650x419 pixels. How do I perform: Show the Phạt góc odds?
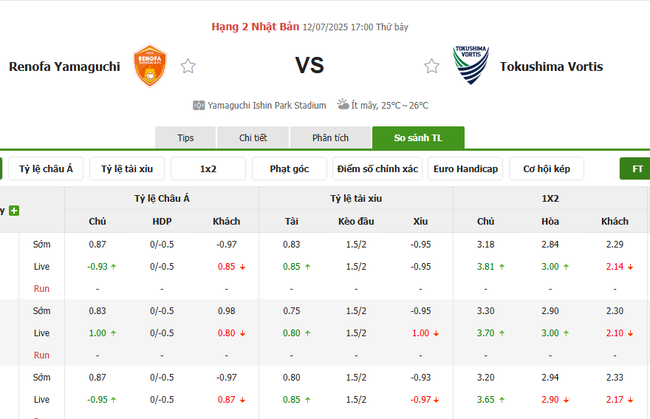click(x=289, y=169)
